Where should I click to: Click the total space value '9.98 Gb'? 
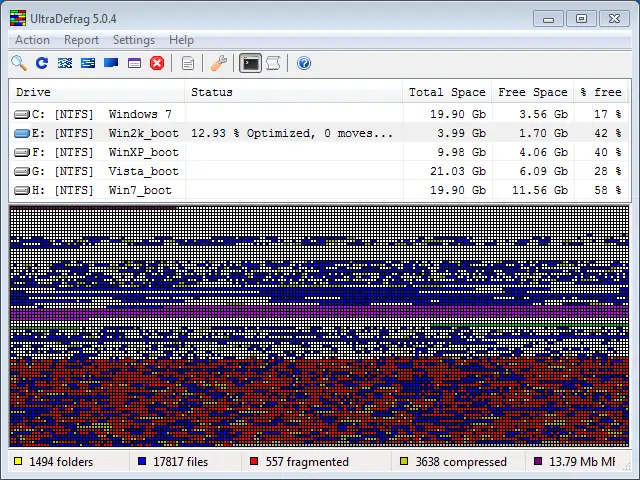click(461, 152)
